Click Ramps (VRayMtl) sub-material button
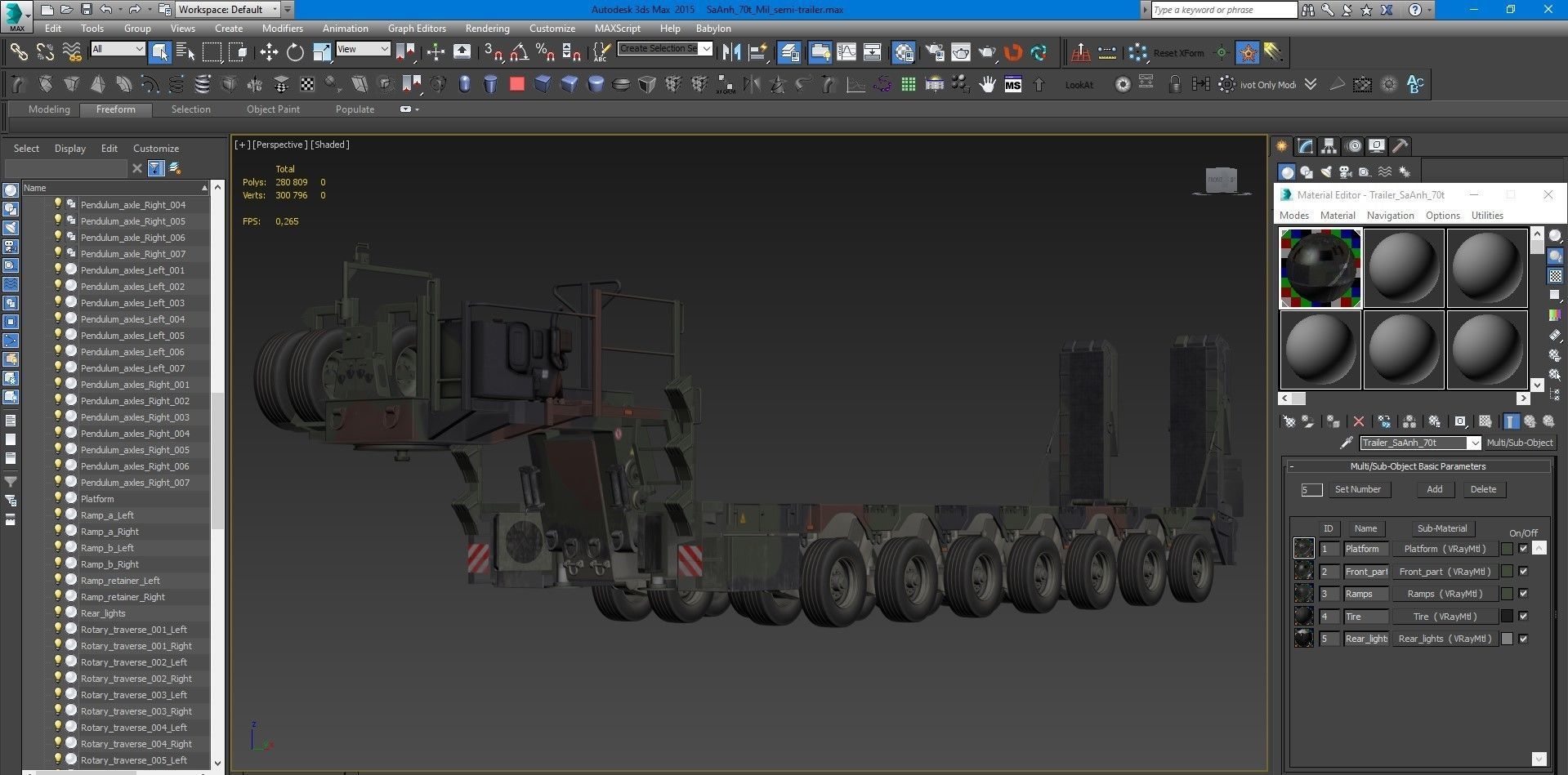The image size is (1568, 775). tap(1445, 594)
